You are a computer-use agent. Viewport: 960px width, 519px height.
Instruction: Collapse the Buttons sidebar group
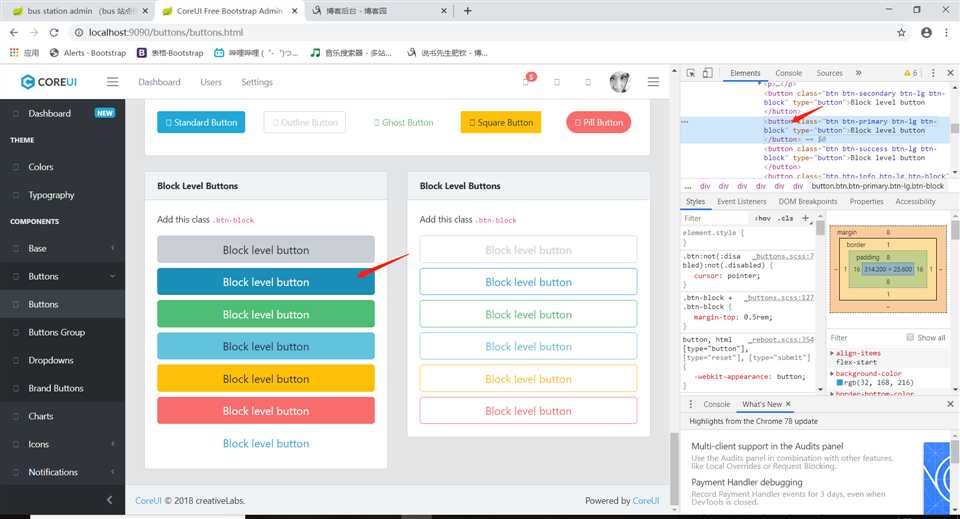click(62, 276)
